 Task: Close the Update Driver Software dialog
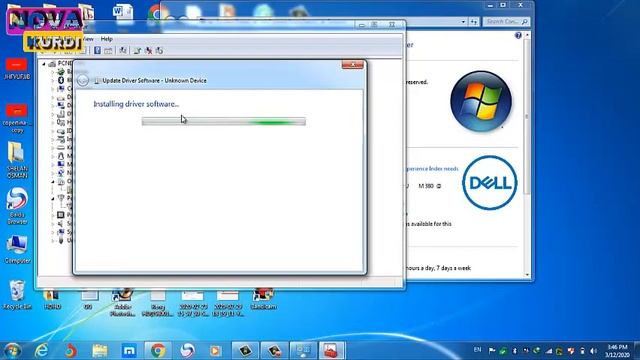tap(352, 65)
